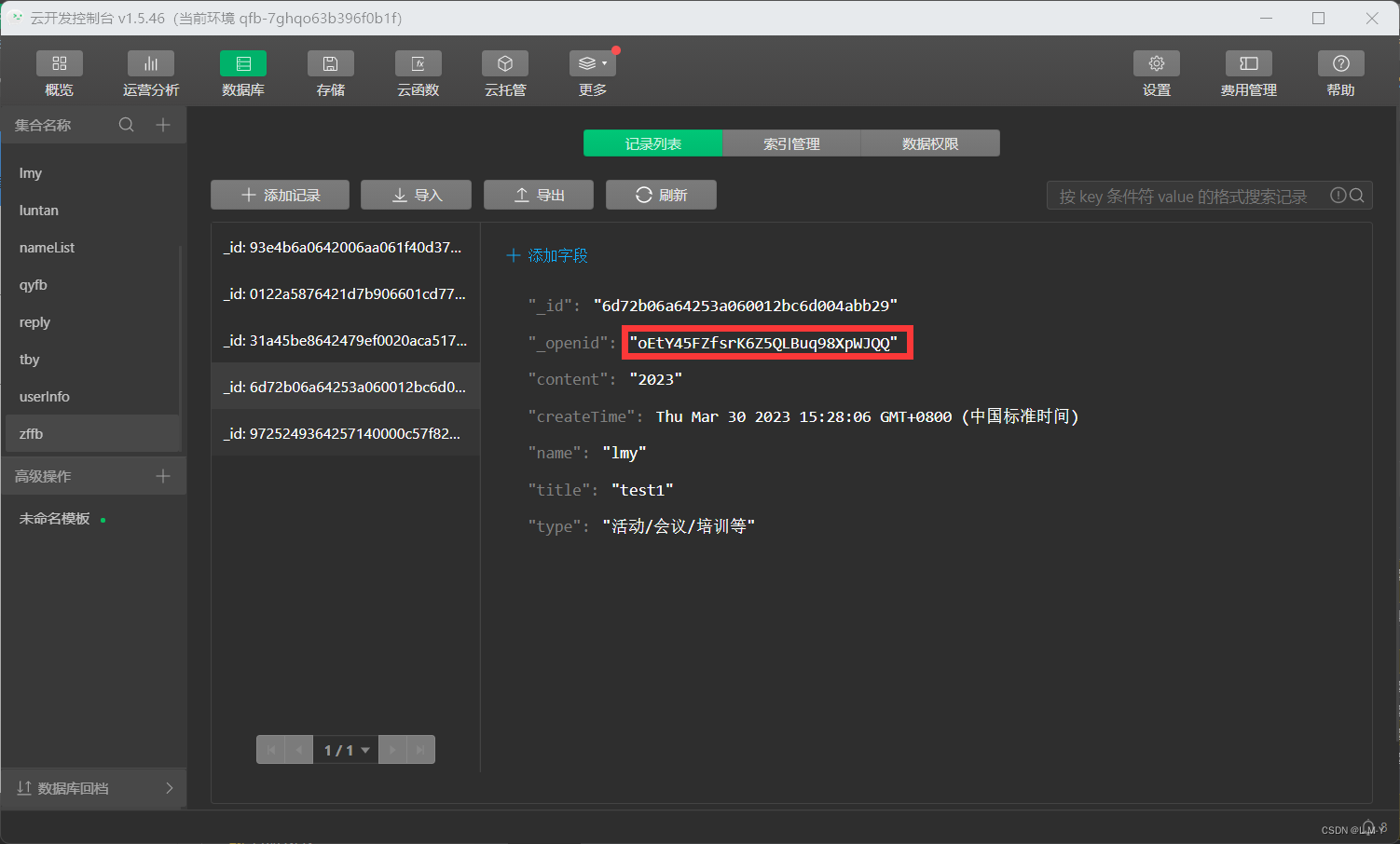Image resolution: width=1400 pixels, height=844 pixels.
Task: Select record _id 31a45be8642479ef...
Action: click(x=345, y=341)
